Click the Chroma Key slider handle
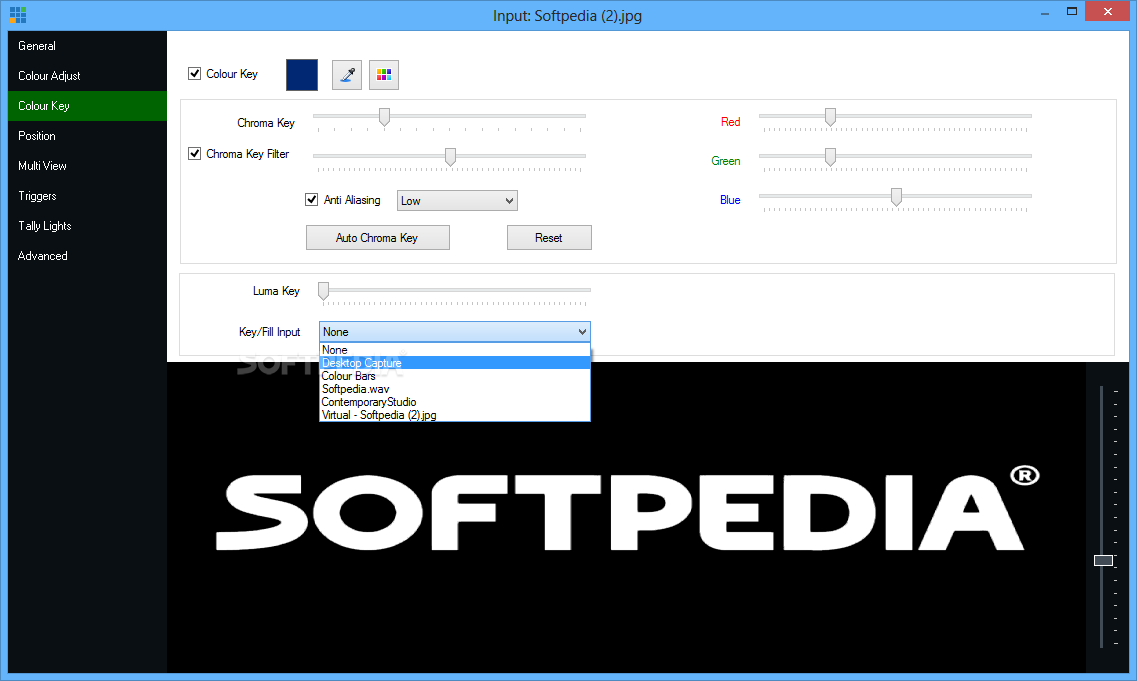 tap(384, 117)
